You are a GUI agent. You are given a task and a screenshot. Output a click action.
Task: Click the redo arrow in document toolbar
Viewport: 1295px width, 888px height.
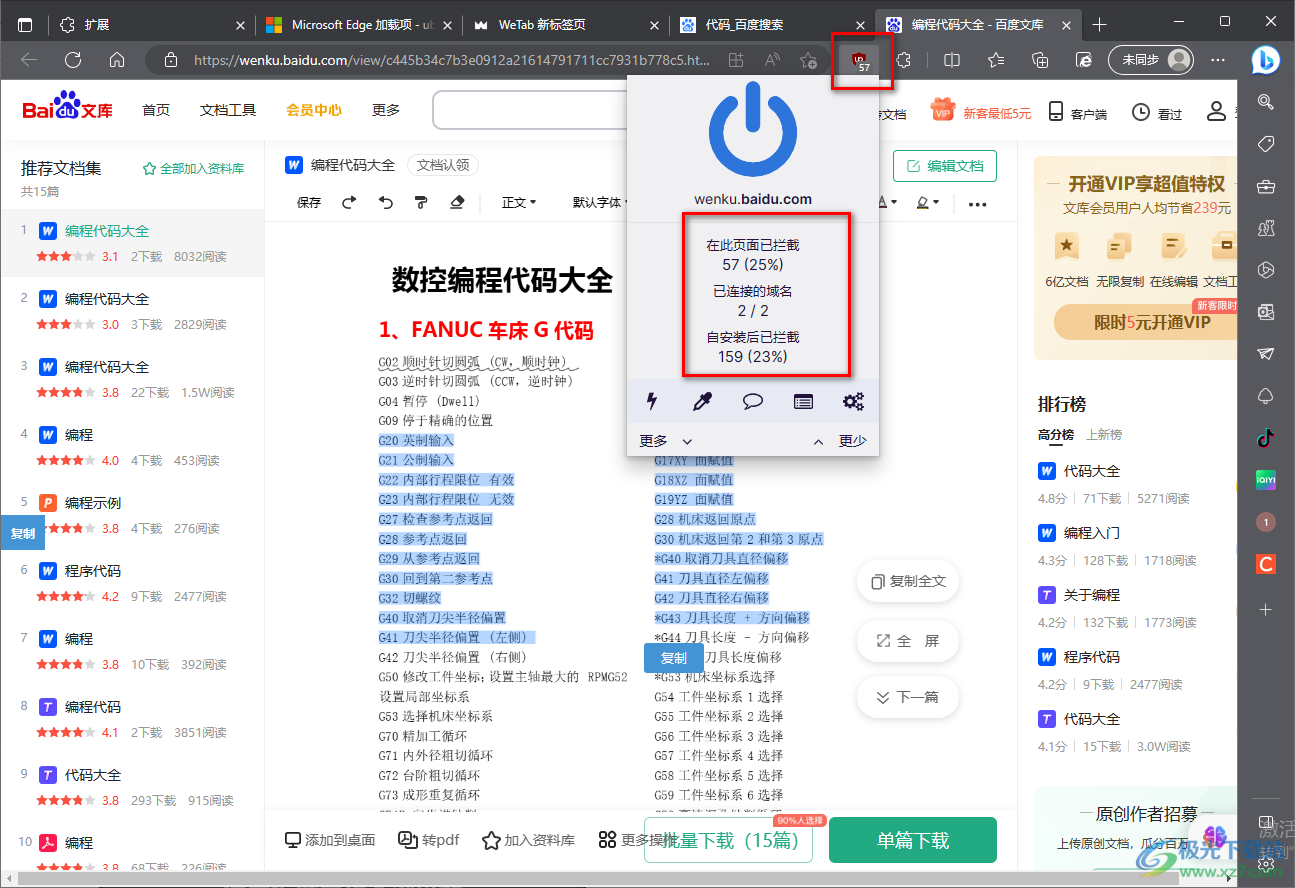point(349,203)
